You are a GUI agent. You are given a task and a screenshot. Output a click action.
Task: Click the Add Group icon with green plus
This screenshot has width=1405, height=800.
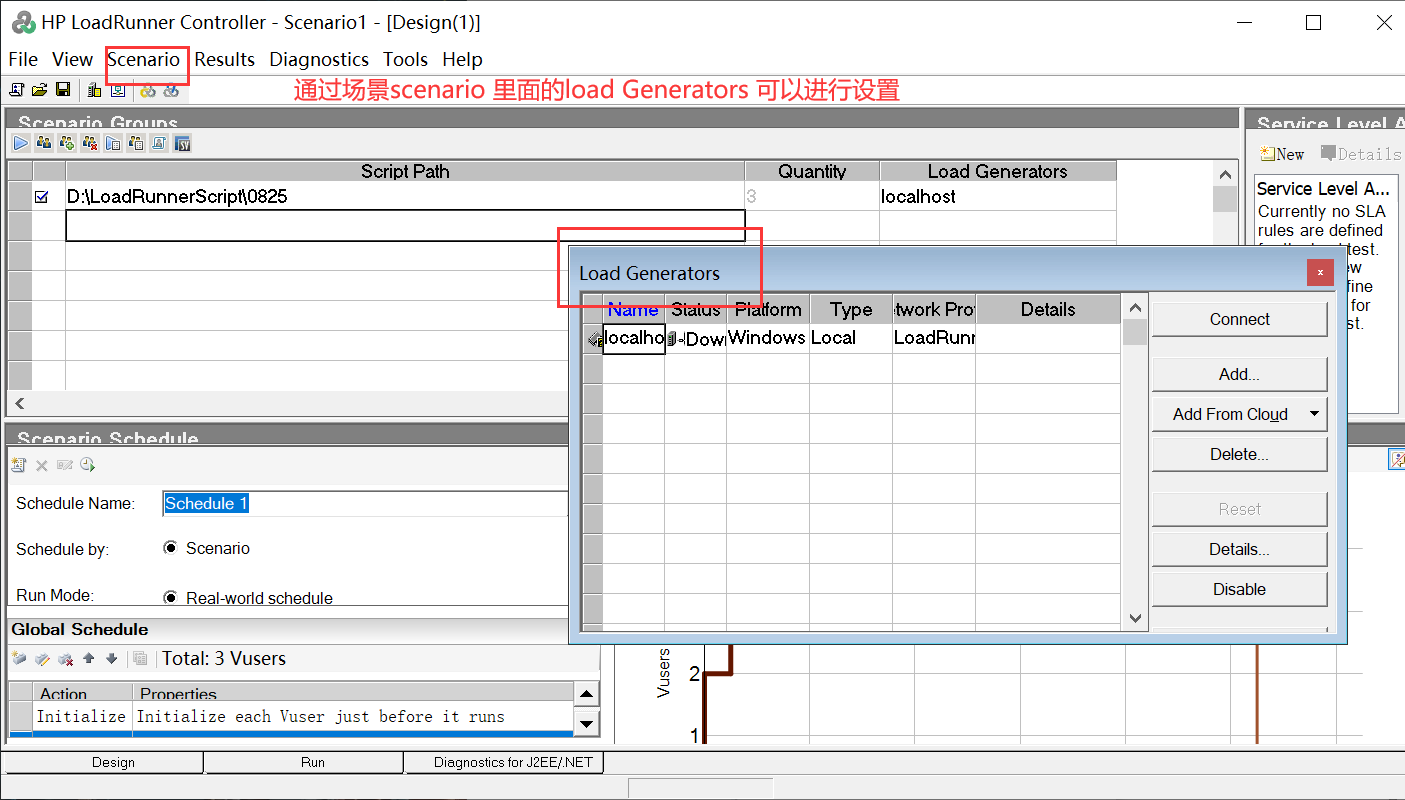[x=67, y=143]
